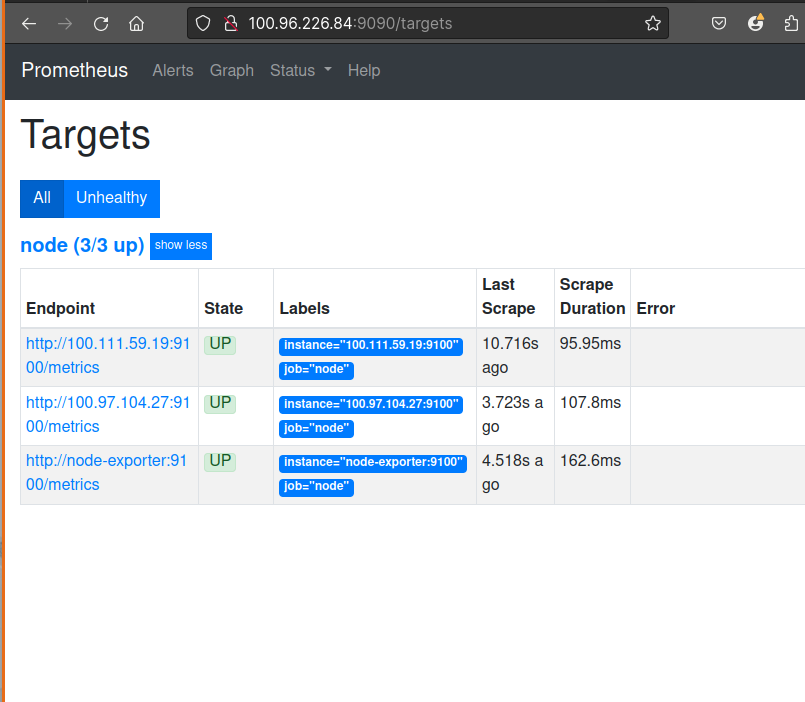Open the Pocket save icon
Viewport: 805px width, 702px height.
tap(719, 23)
